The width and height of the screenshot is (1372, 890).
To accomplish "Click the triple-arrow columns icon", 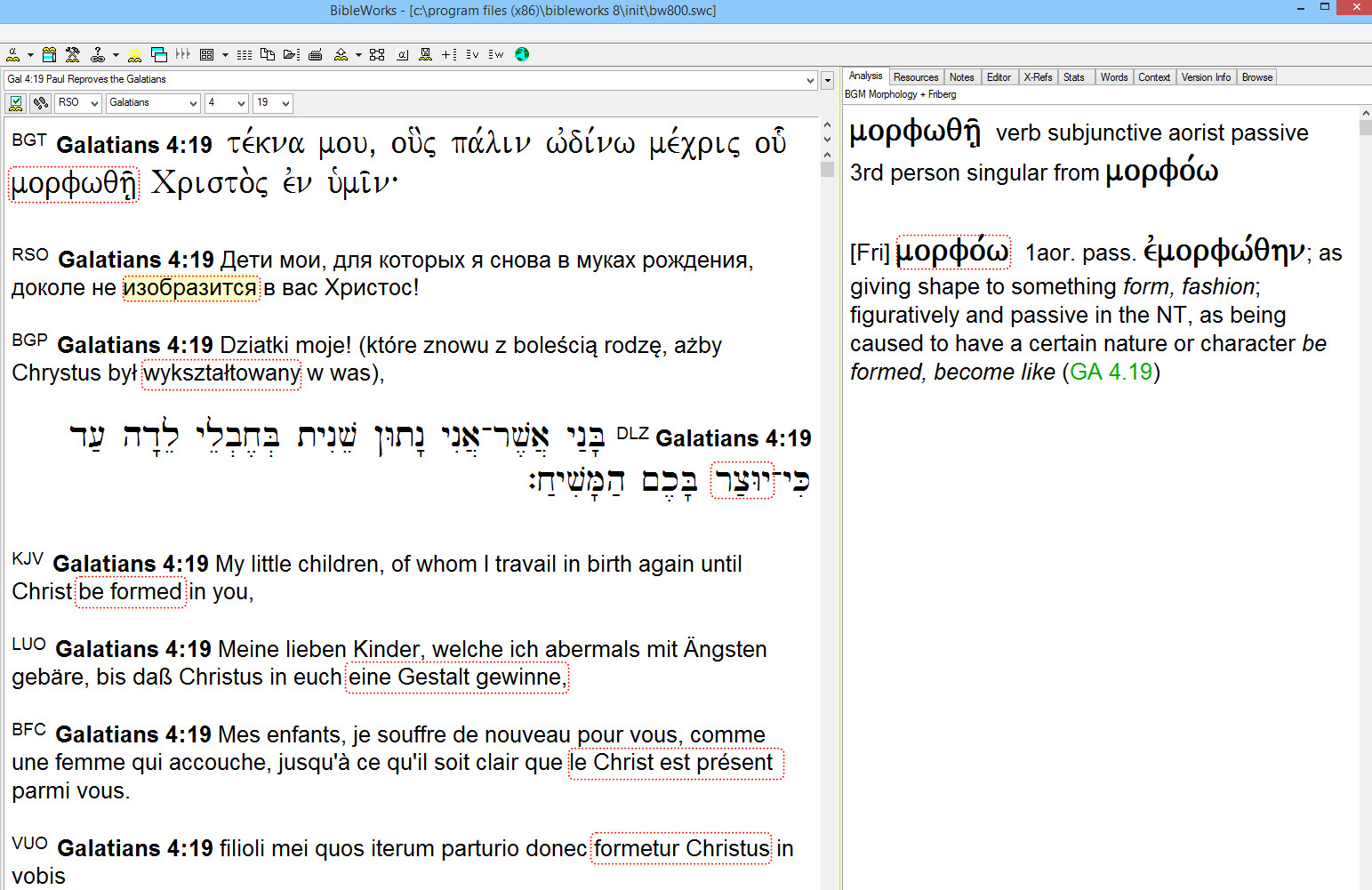I will point(183,54).
